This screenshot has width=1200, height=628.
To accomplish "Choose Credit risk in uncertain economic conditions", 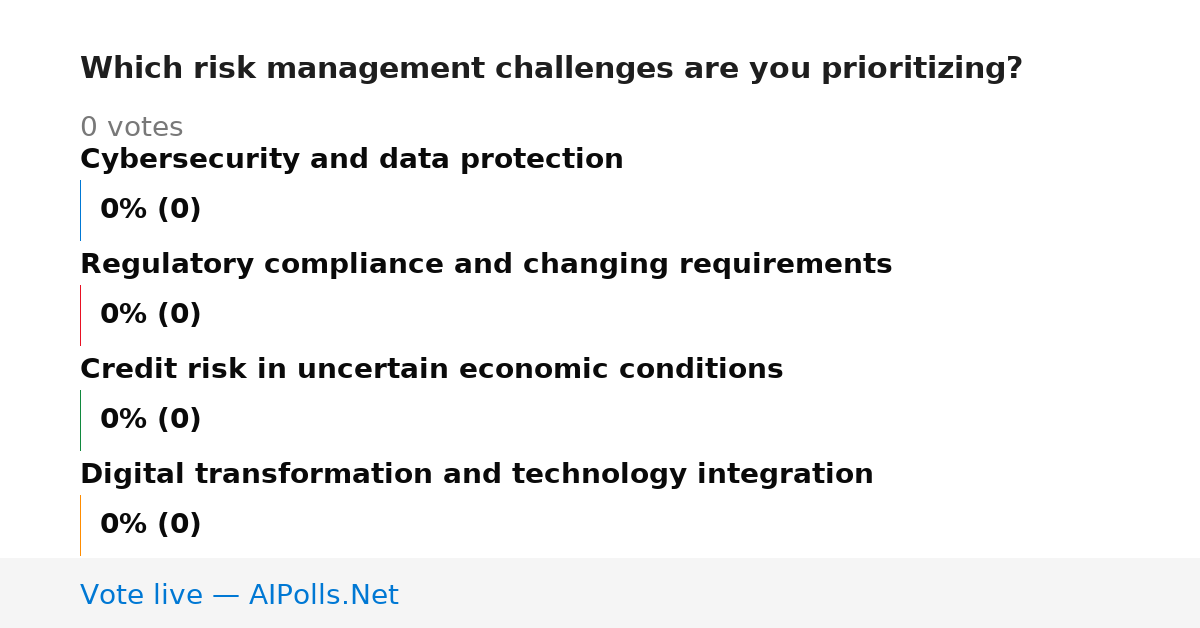I will [431, 370].
